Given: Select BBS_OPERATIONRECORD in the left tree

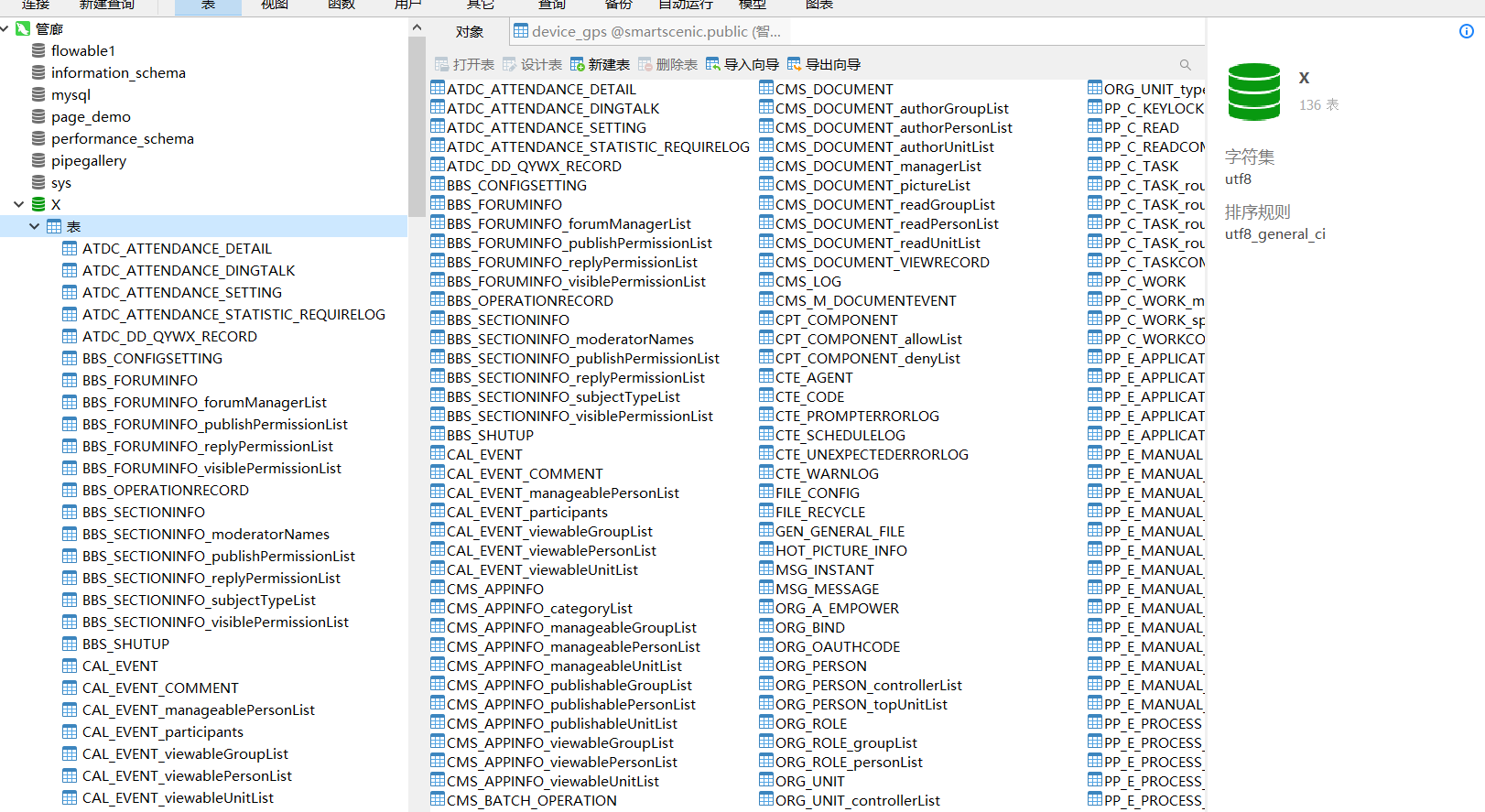Looking at the screenshot, I should point(166,490).
